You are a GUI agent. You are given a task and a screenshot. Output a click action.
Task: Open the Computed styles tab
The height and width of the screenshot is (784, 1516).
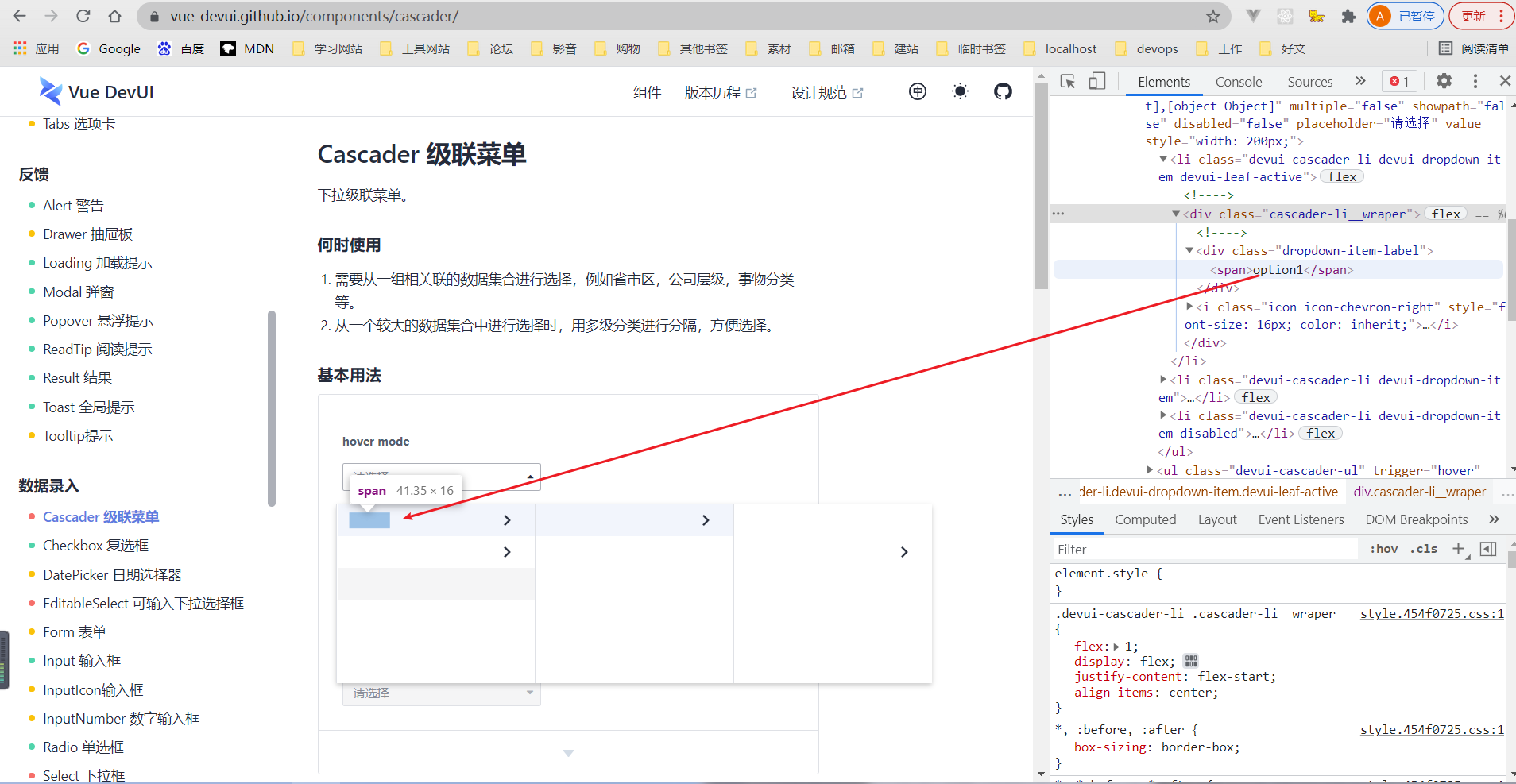coord(1145,519)
